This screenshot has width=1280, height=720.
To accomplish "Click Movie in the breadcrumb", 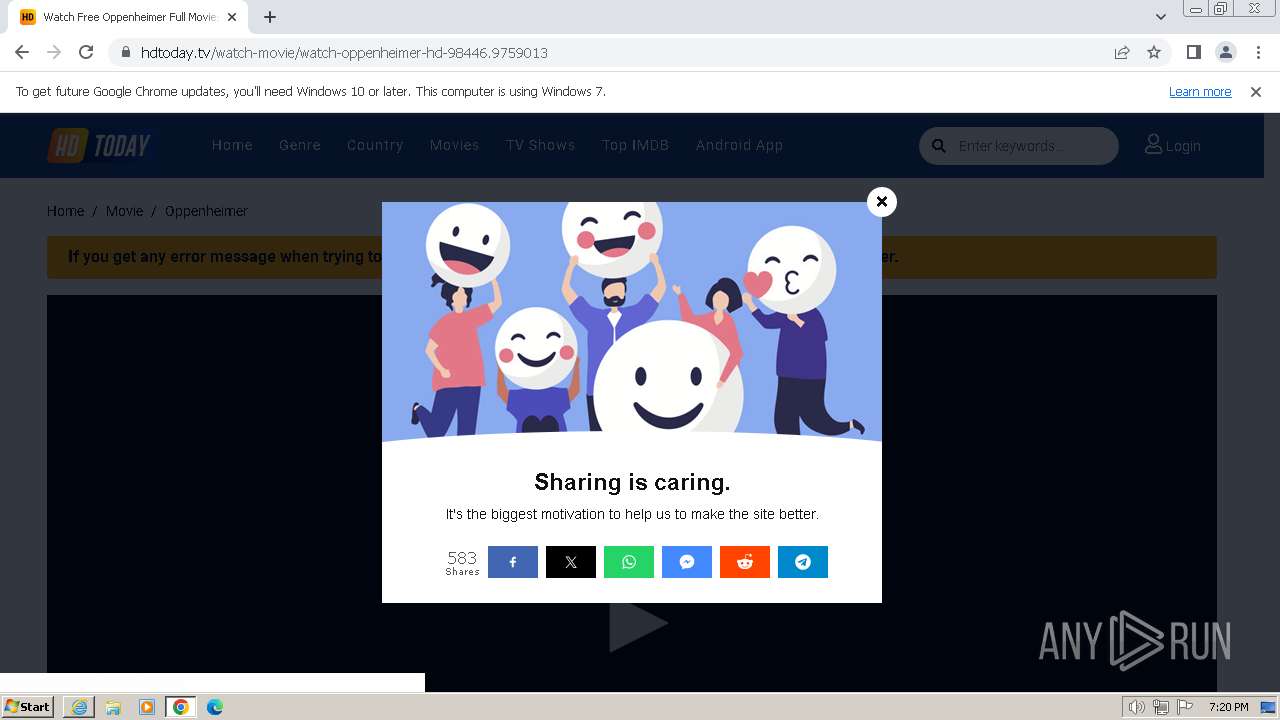I will pyautogui.click(x=124, y=211).
